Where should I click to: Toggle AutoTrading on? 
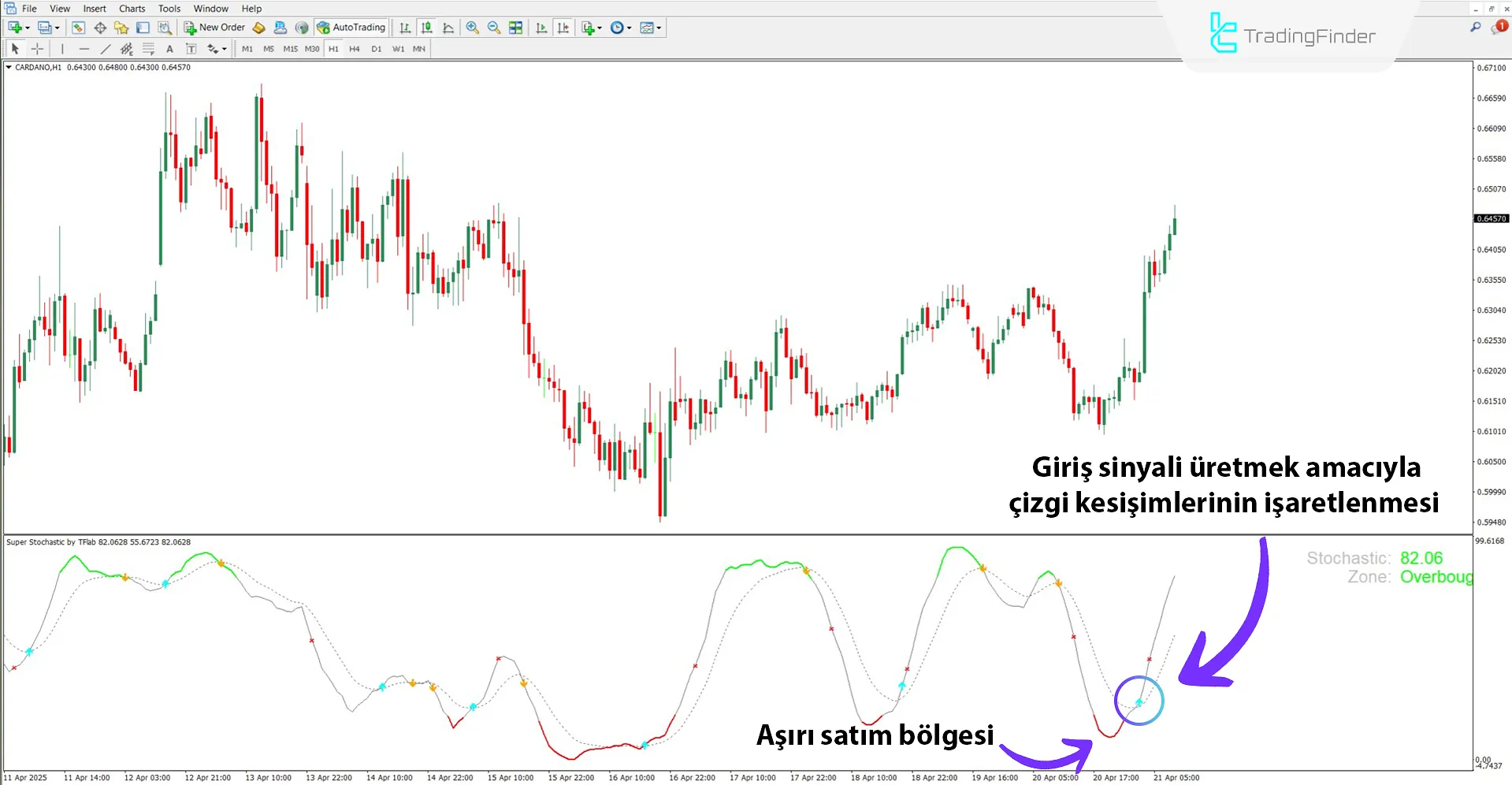(x=351, y=28)
